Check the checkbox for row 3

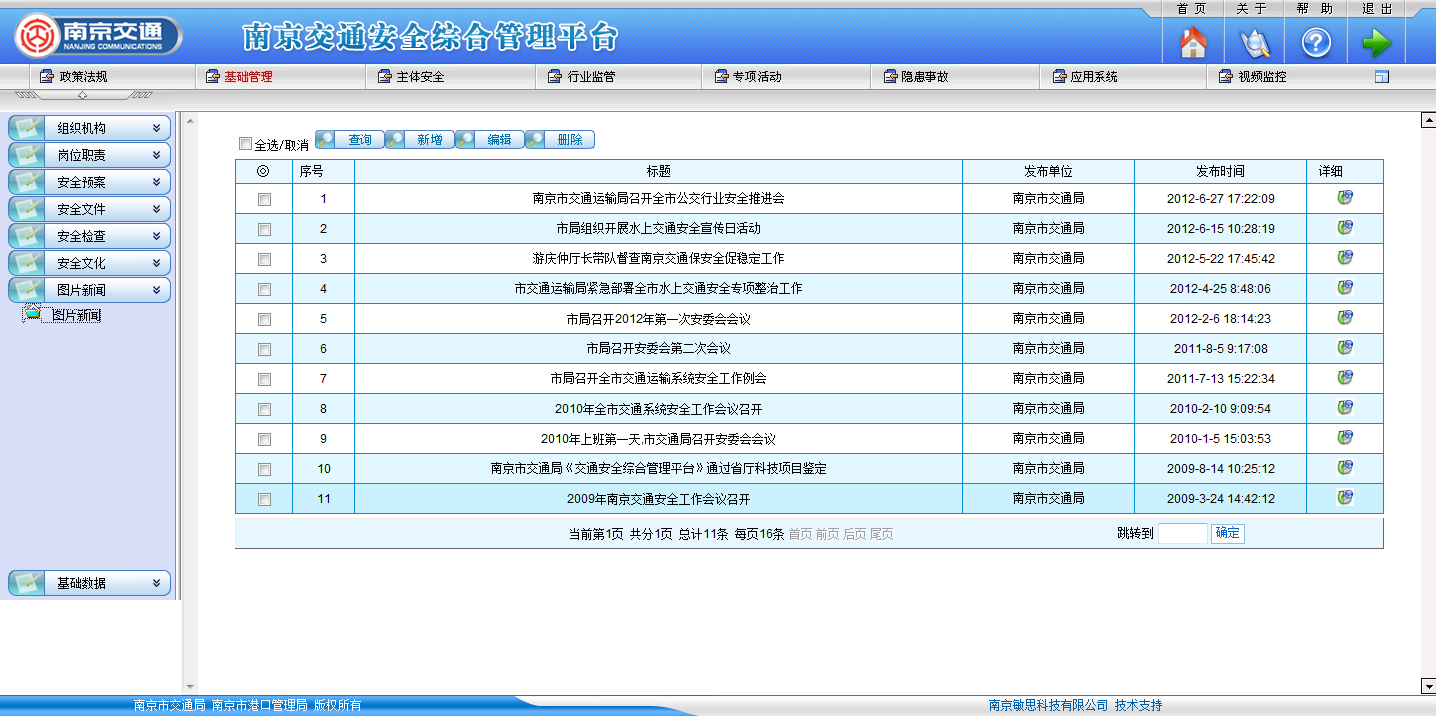click(264, 259)
